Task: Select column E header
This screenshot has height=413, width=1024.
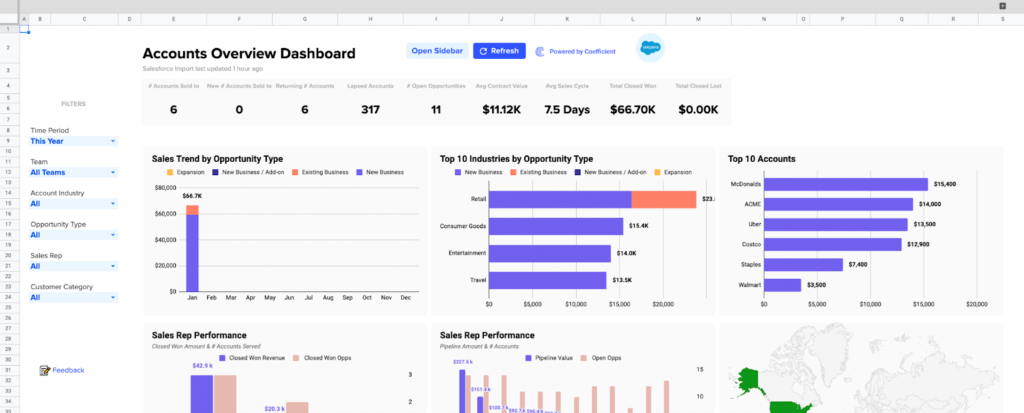Action: (x=174, y=19)
